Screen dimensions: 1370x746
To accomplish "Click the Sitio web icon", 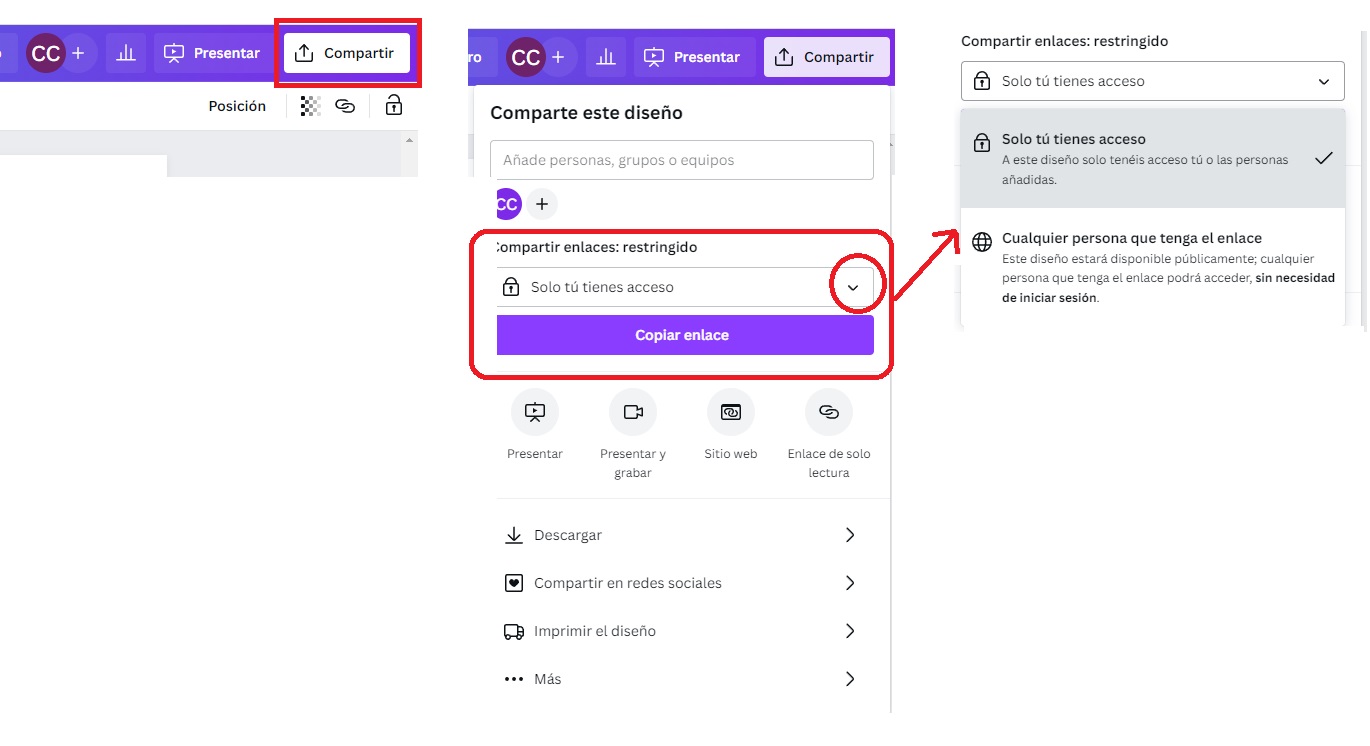I will click(x=731, y=411).
